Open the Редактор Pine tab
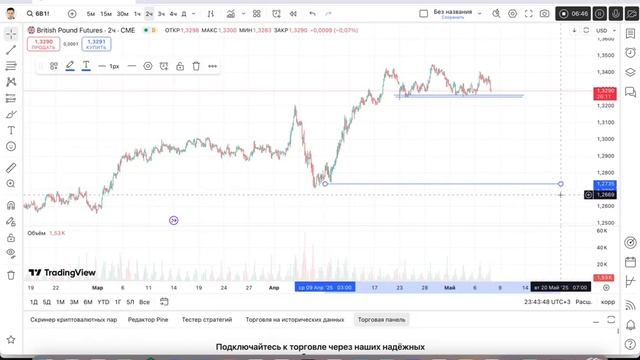 tap(148, 320)
